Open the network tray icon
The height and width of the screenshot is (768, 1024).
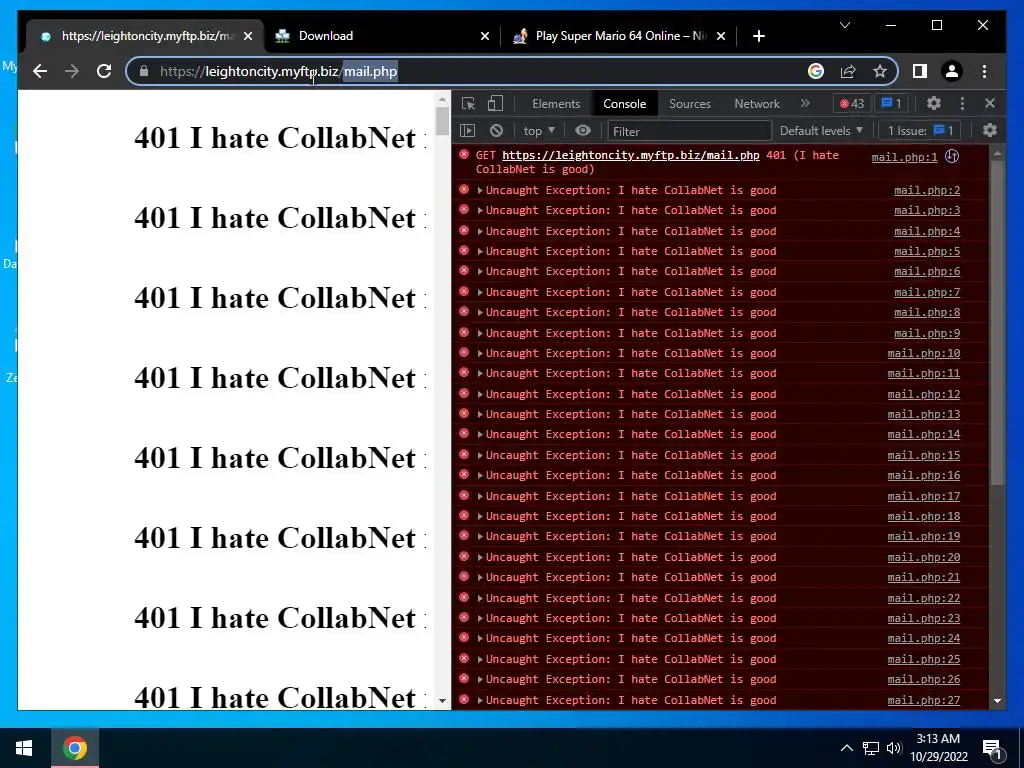(871, 748)
